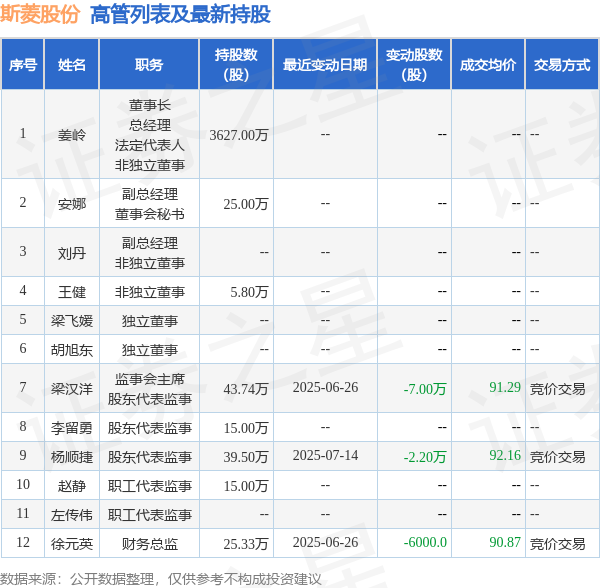Click the 财务总监 position text
Image resolution: width=600 pixels, height=588 pixels.
(x=150, y=544)
